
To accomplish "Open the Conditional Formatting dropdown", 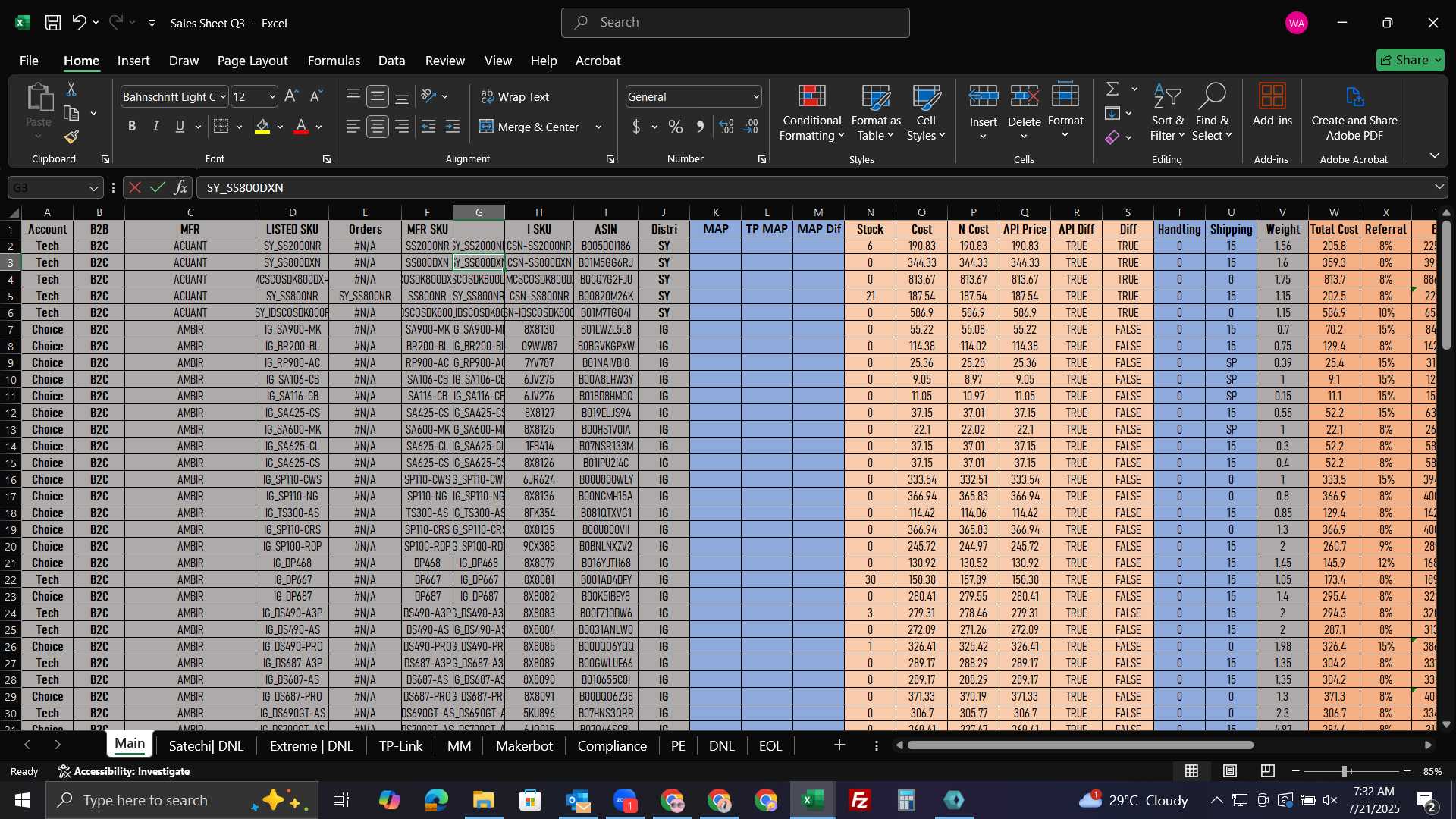I will 811,112.
